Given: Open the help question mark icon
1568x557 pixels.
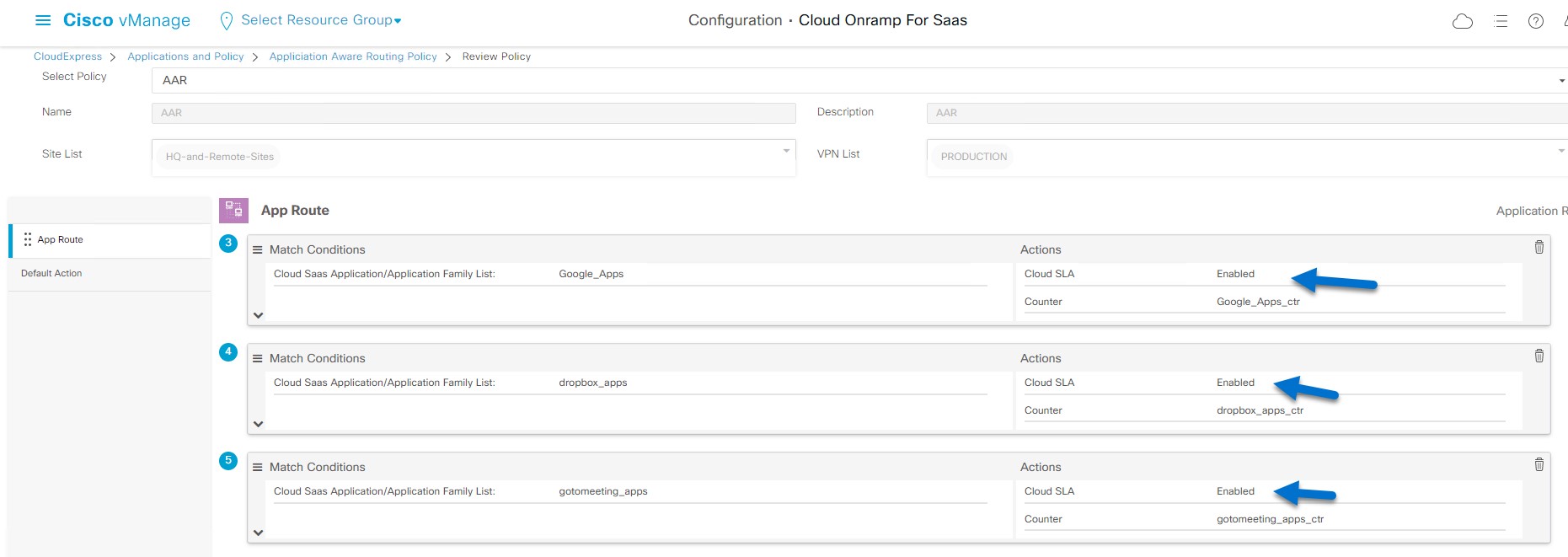Looking at the screenshot, I should (1536, 21).
